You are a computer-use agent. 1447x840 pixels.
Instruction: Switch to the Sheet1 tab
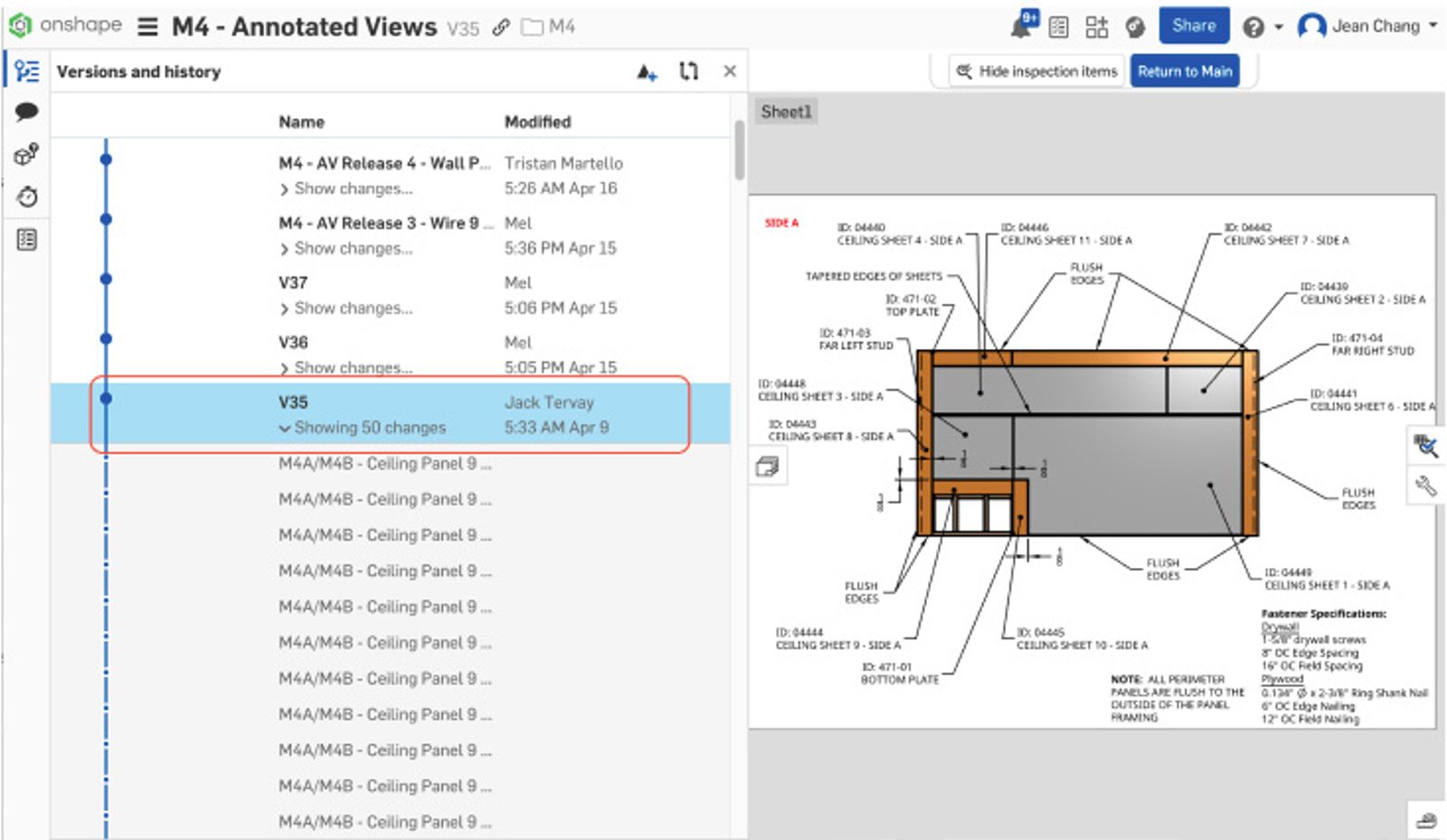click(786, 110)
